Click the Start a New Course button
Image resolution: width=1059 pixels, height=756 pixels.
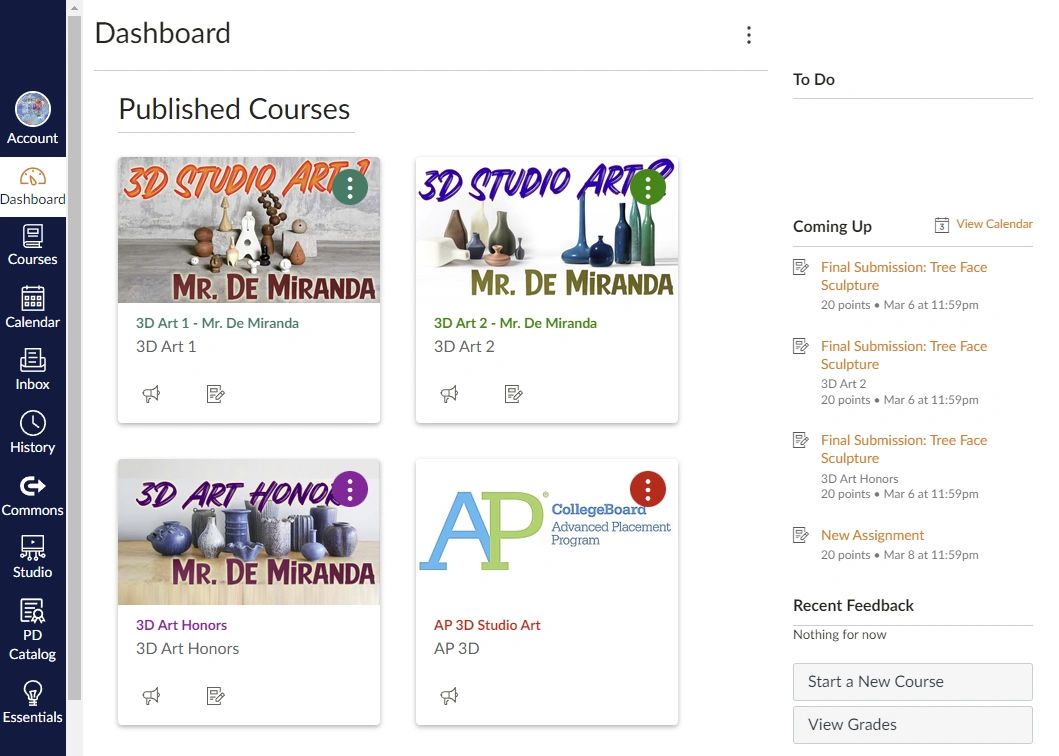point(912,682)
